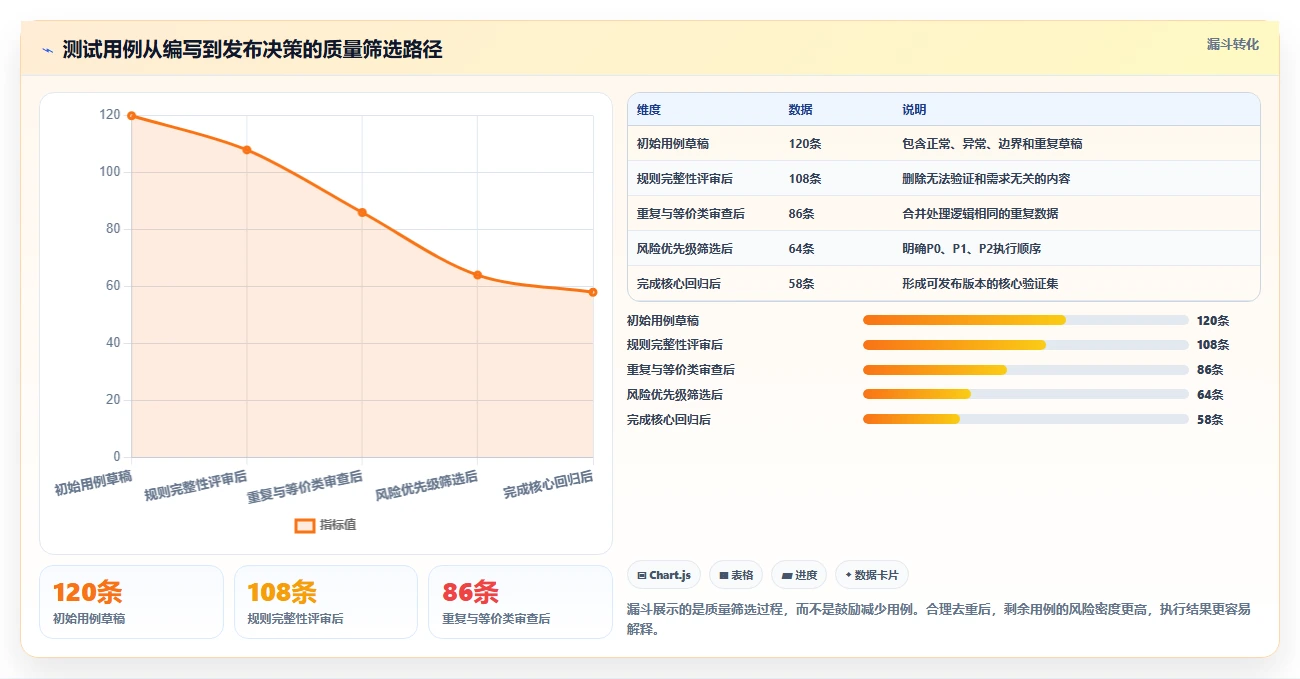Click the 58 data point for 完成核心回归后
The height and width of the screenshot is (679, 1300).
593,292
